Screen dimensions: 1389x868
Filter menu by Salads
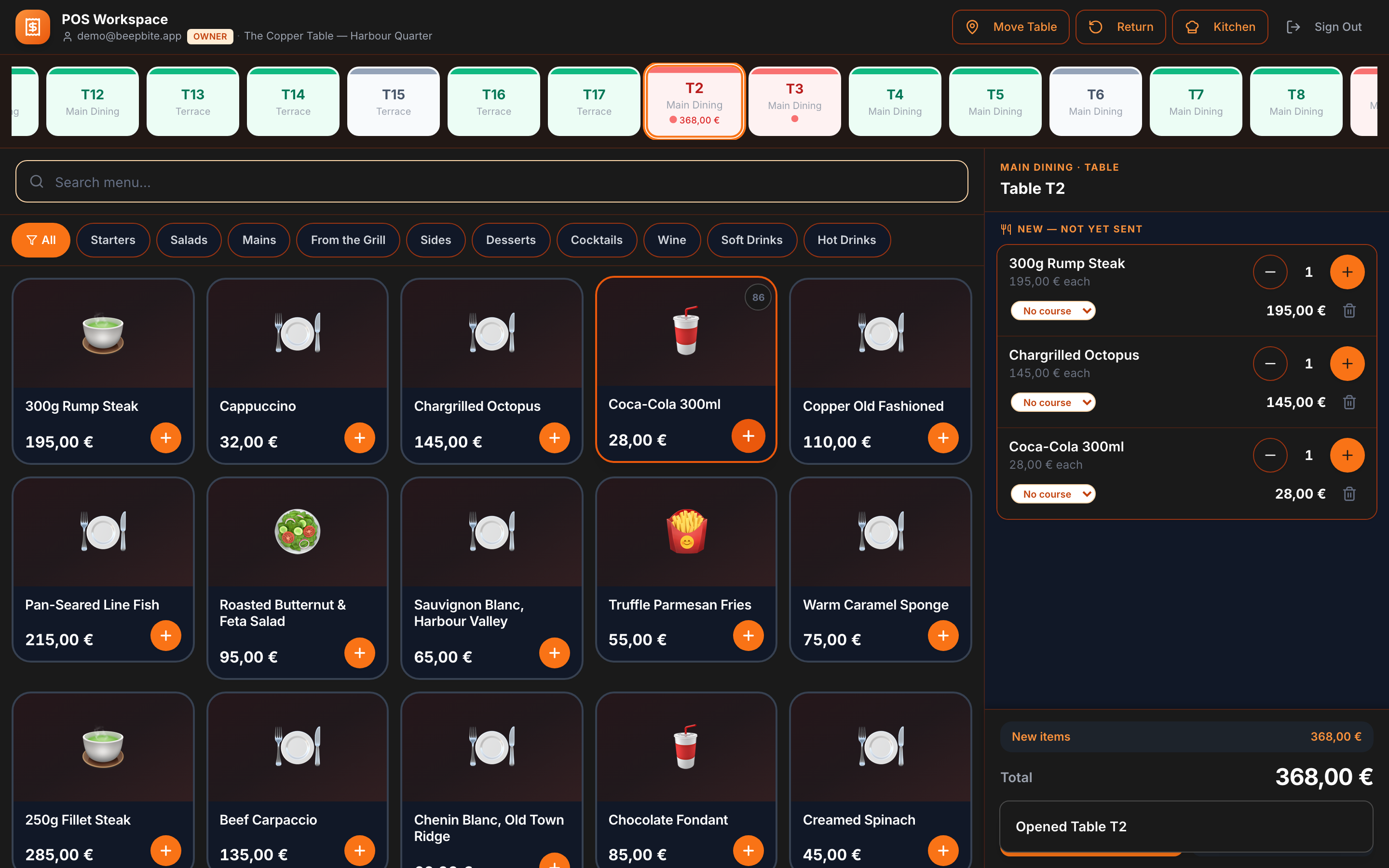[189, 240]
